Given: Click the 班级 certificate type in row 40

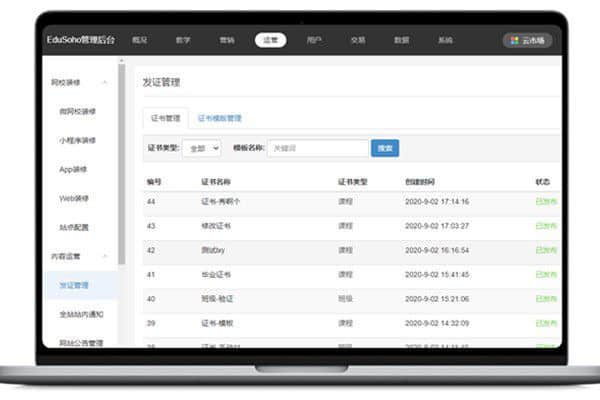Looking at the screenshot, I should (x=345, y=299).
